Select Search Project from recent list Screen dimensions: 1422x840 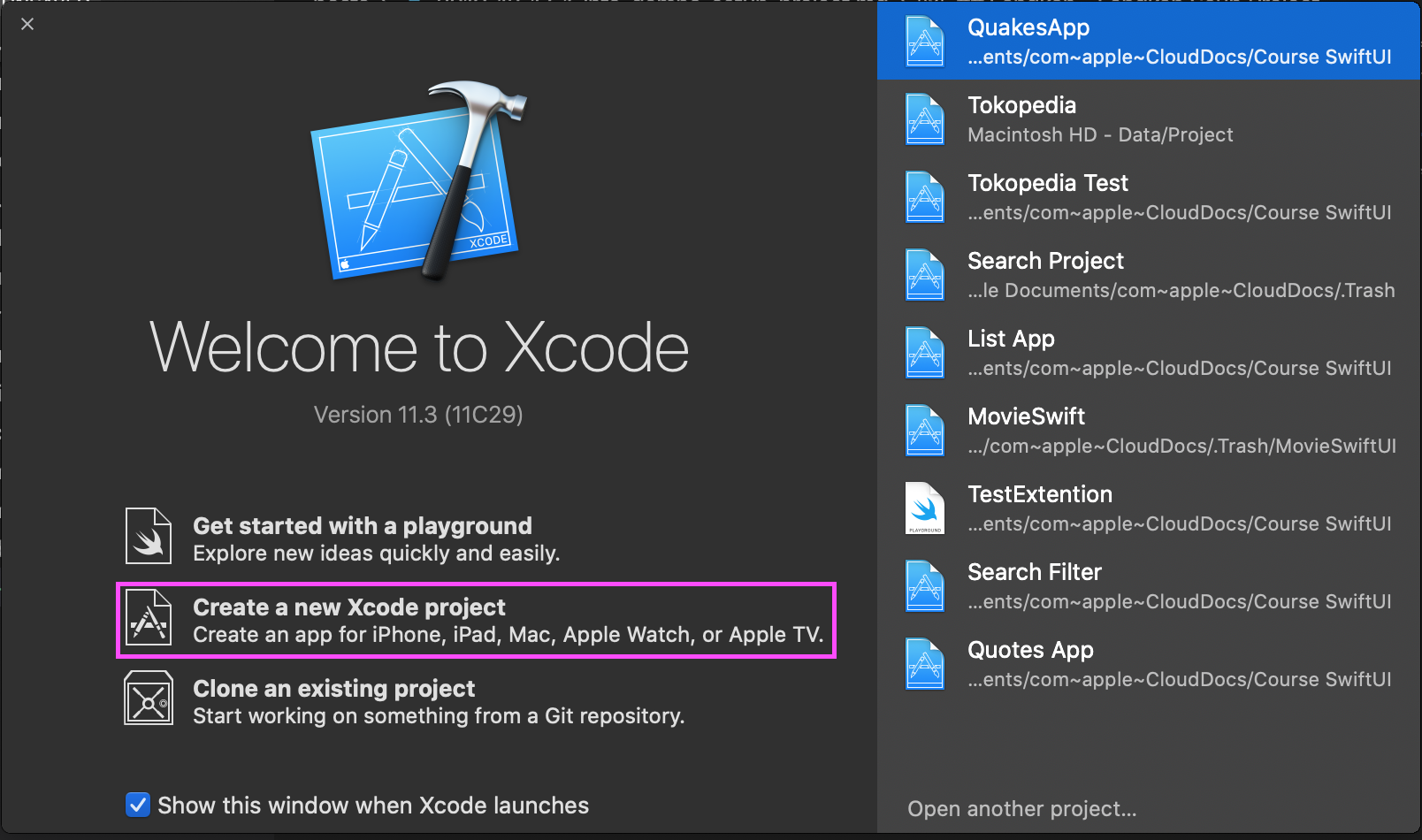click(1150, 275)
